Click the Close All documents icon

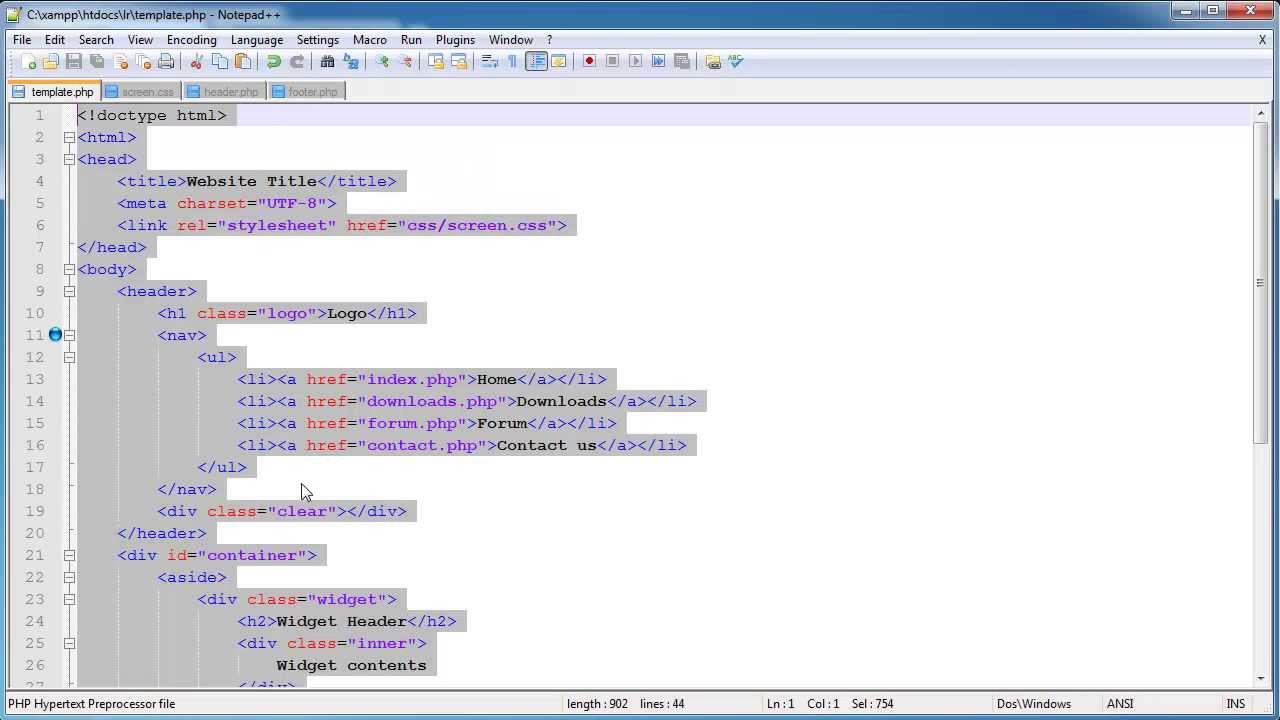[x=143, y=61]
